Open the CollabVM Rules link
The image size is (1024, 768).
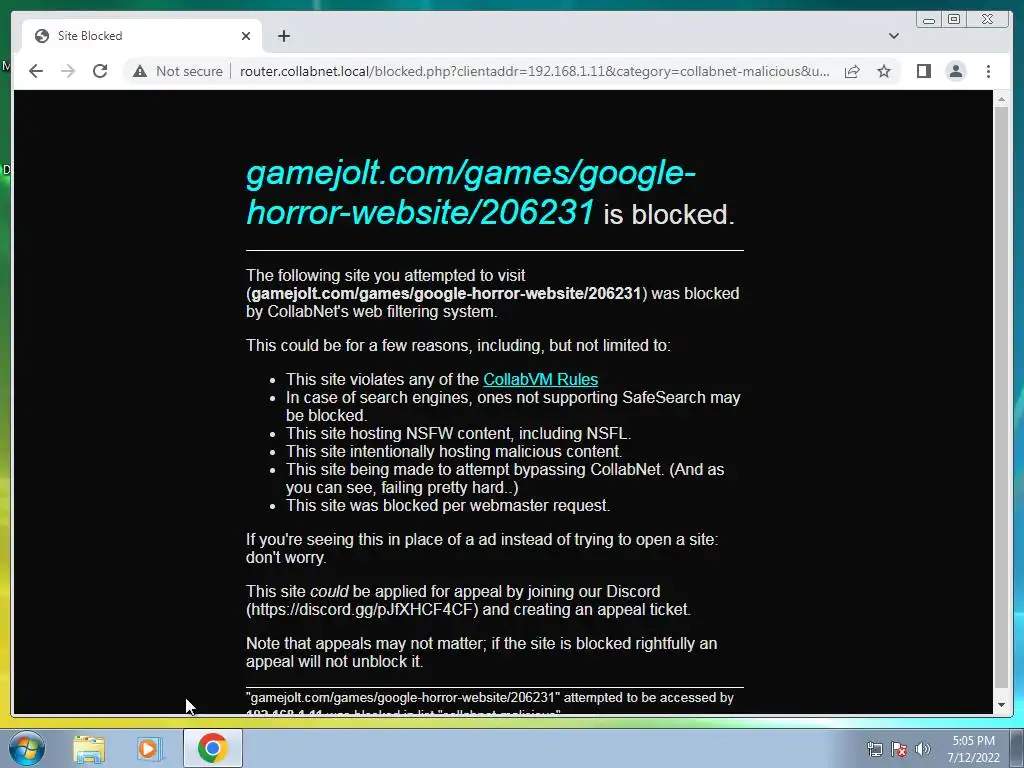(540, 379)
